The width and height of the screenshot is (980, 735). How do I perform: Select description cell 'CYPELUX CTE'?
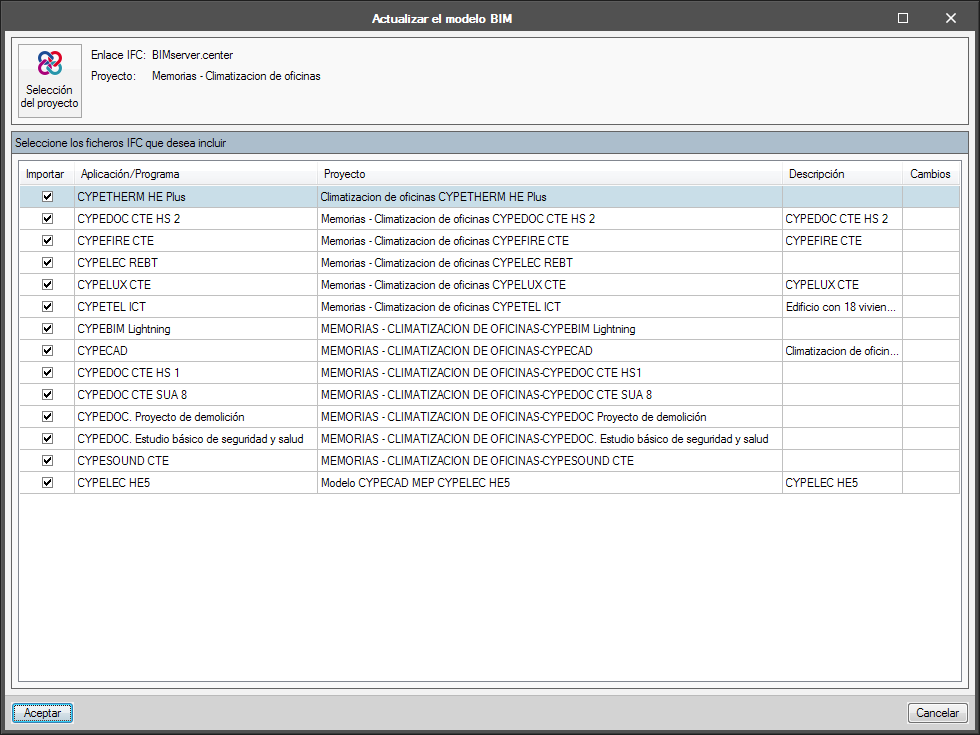click(842, 284)
